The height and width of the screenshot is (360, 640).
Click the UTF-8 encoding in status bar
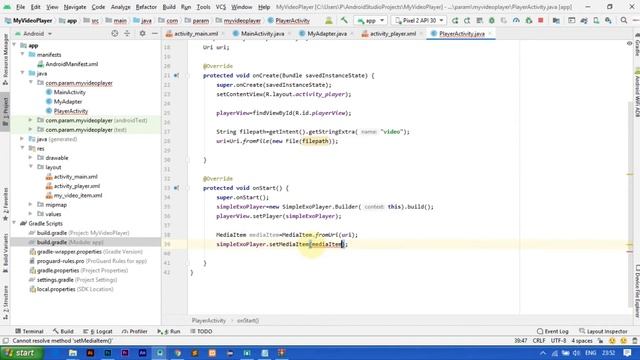coord(558,341)
